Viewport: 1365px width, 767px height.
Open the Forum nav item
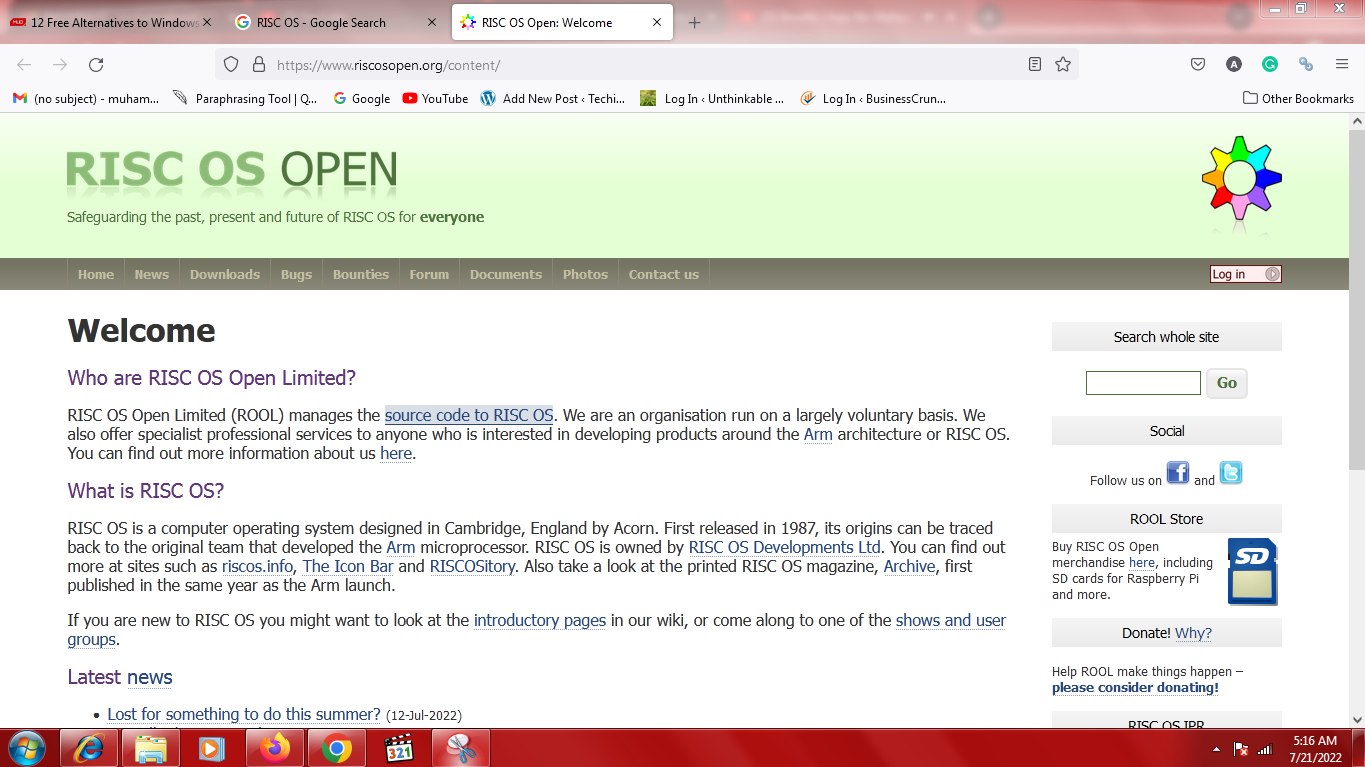(x=429, y=274)
